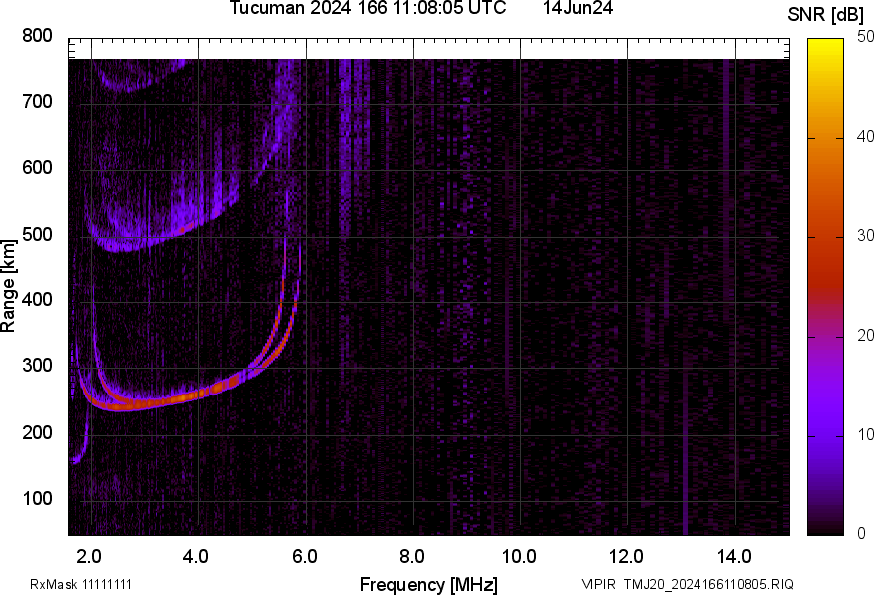The height and width of the screenshot is (595, 874).
Task: Click the 700 range tick label
Action: click(37, 102)
